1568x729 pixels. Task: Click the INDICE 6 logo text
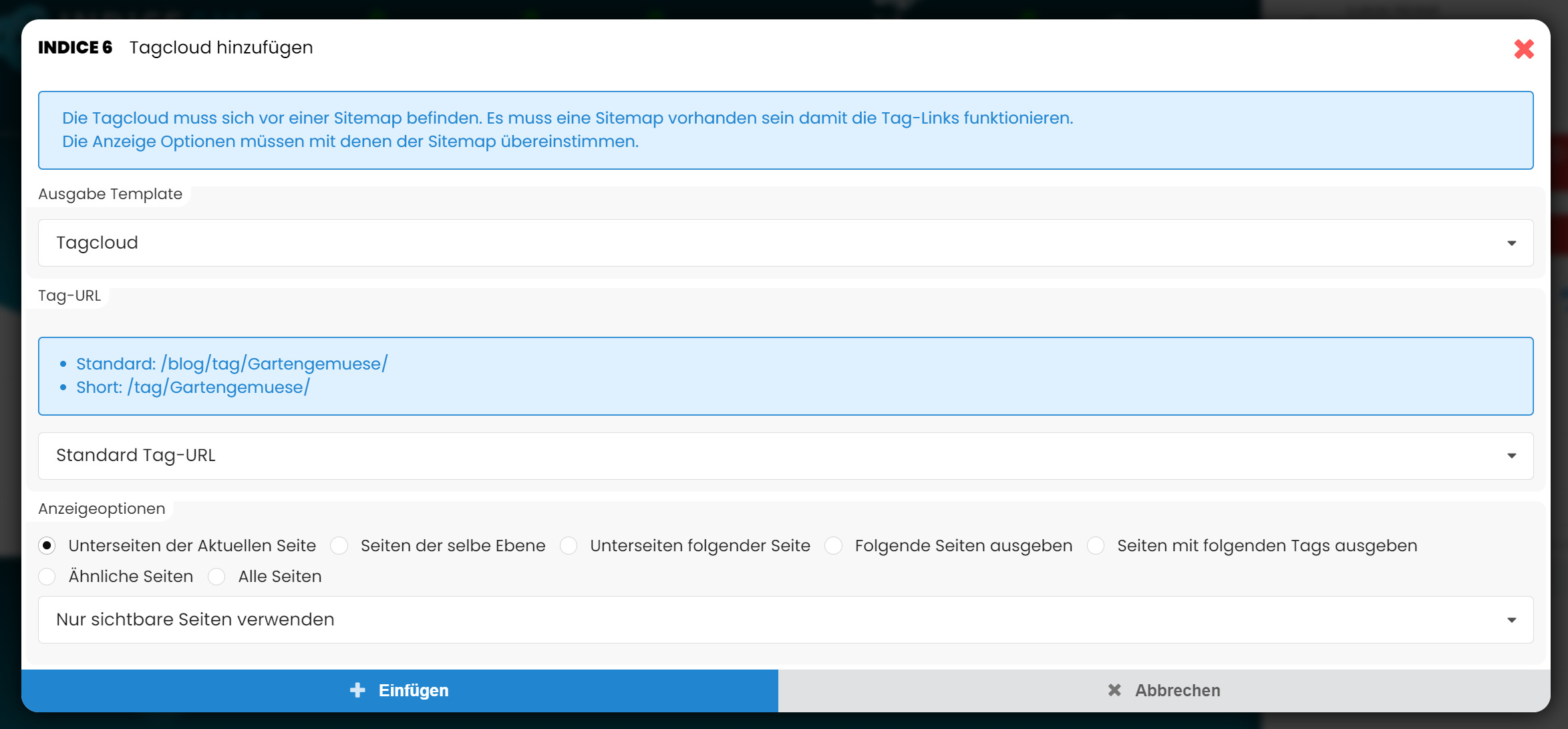(75, 47)
